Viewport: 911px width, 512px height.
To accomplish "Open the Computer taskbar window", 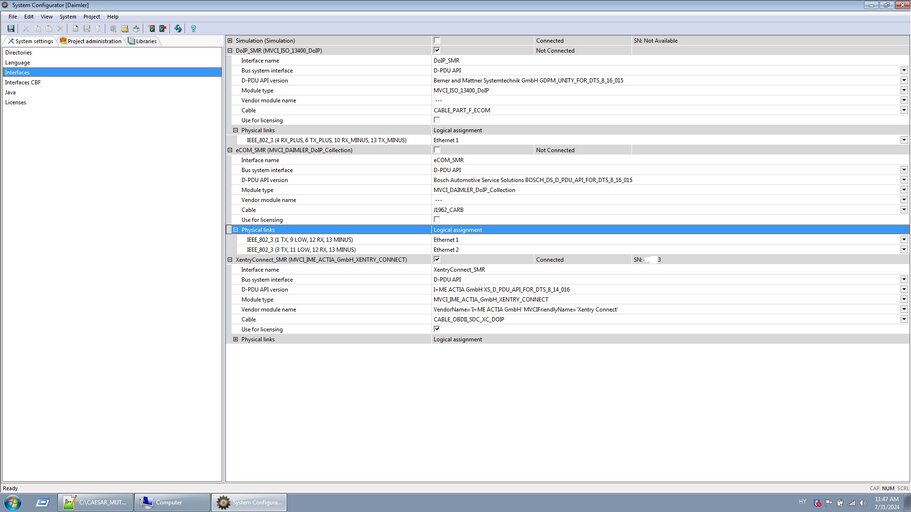I will click(x=172, y=502).
